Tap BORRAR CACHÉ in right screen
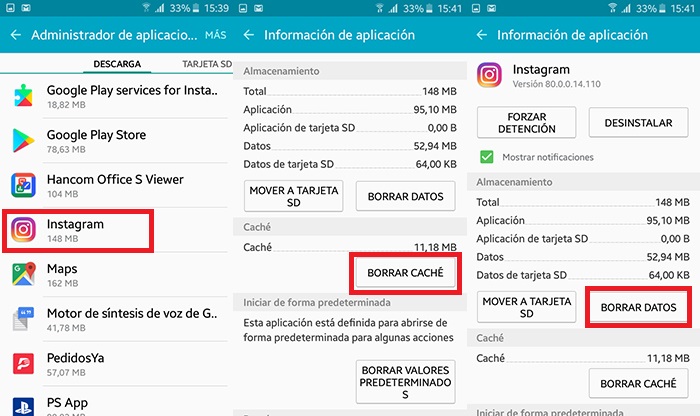The height and width of the screenshot is (416, 700). click(638, 383)
